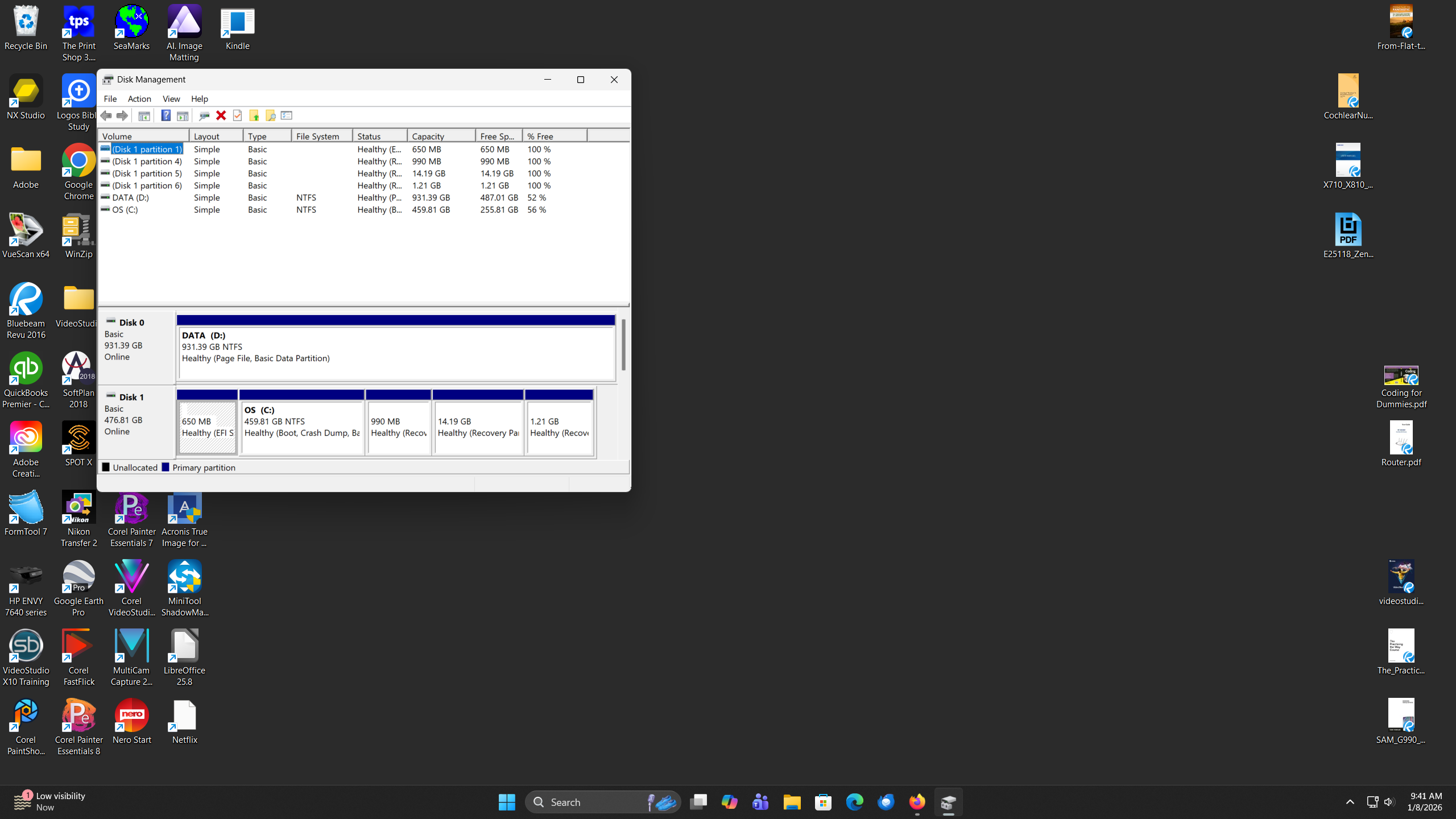Select the 1.21 GB recovery partition block
Image resolution: width=1456 pixels, height=819 pixels.
click(x=560, y=422)
